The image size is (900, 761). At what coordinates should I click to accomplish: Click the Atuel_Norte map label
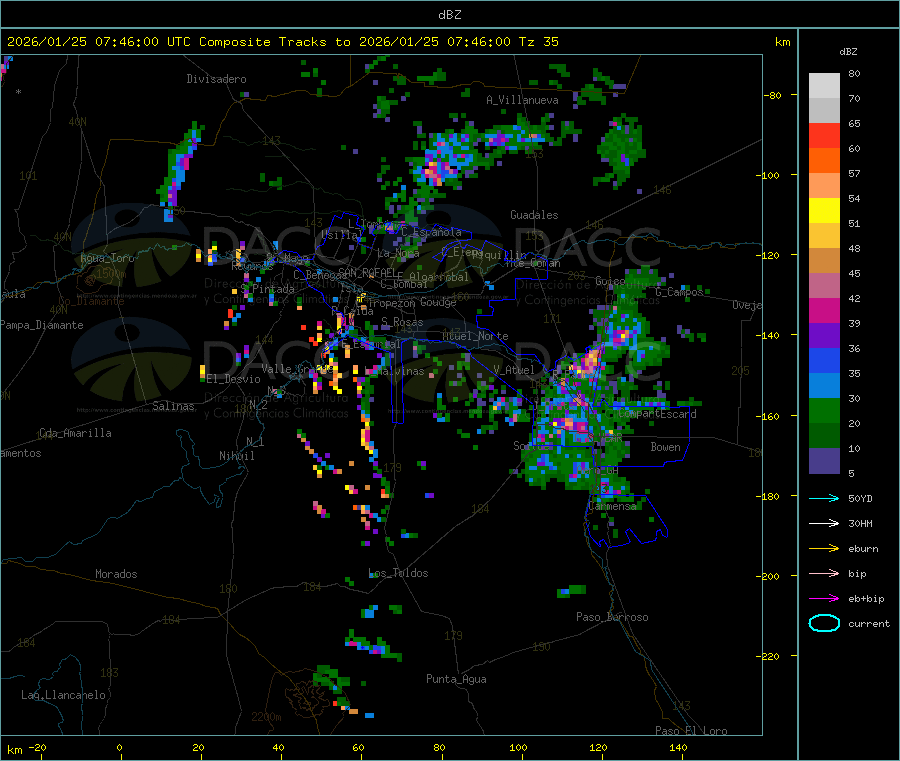coord(475,336)
